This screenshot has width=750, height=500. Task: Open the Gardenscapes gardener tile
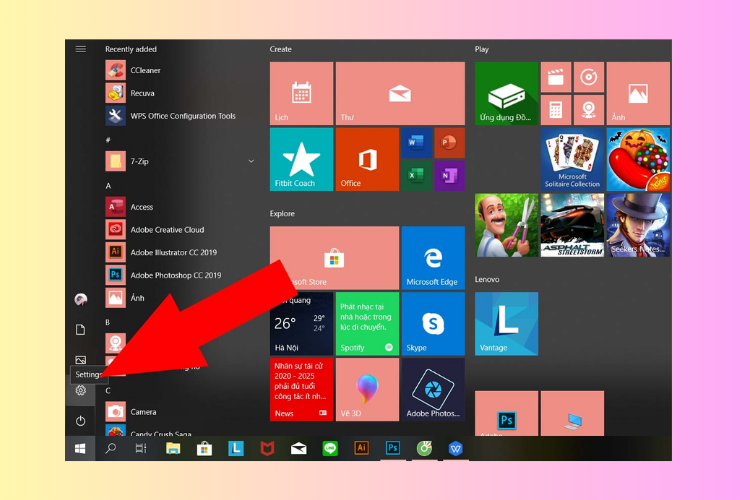coord(506,225)
